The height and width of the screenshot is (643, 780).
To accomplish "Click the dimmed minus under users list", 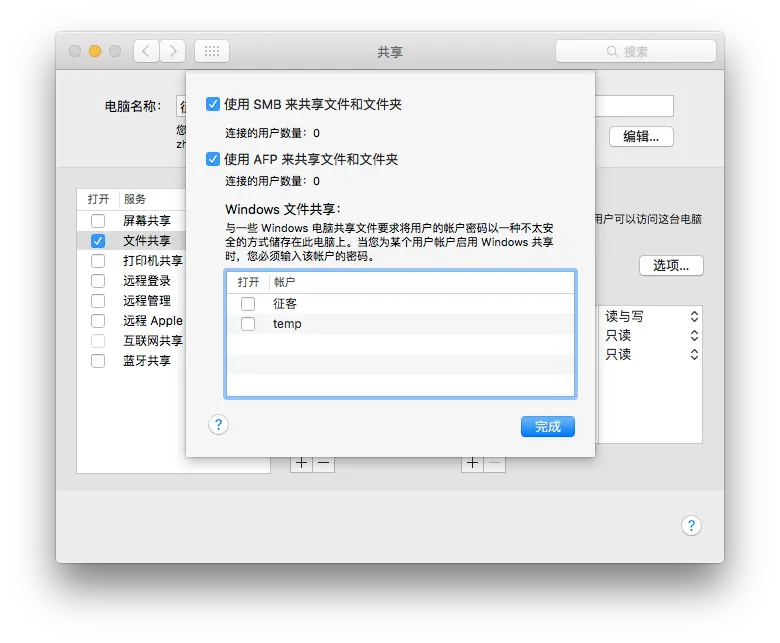I will pos(494,464).
